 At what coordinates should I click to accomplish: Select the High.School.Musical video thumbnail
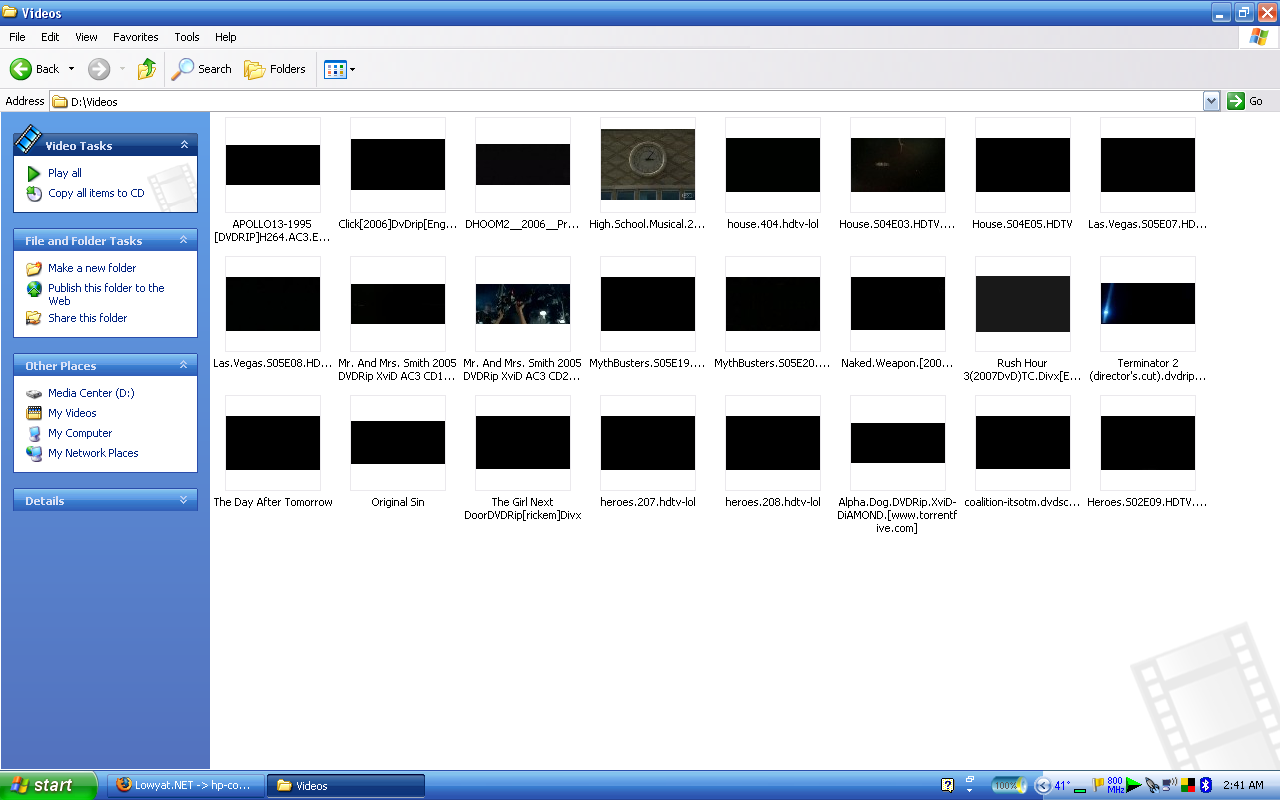pos(647,164)
